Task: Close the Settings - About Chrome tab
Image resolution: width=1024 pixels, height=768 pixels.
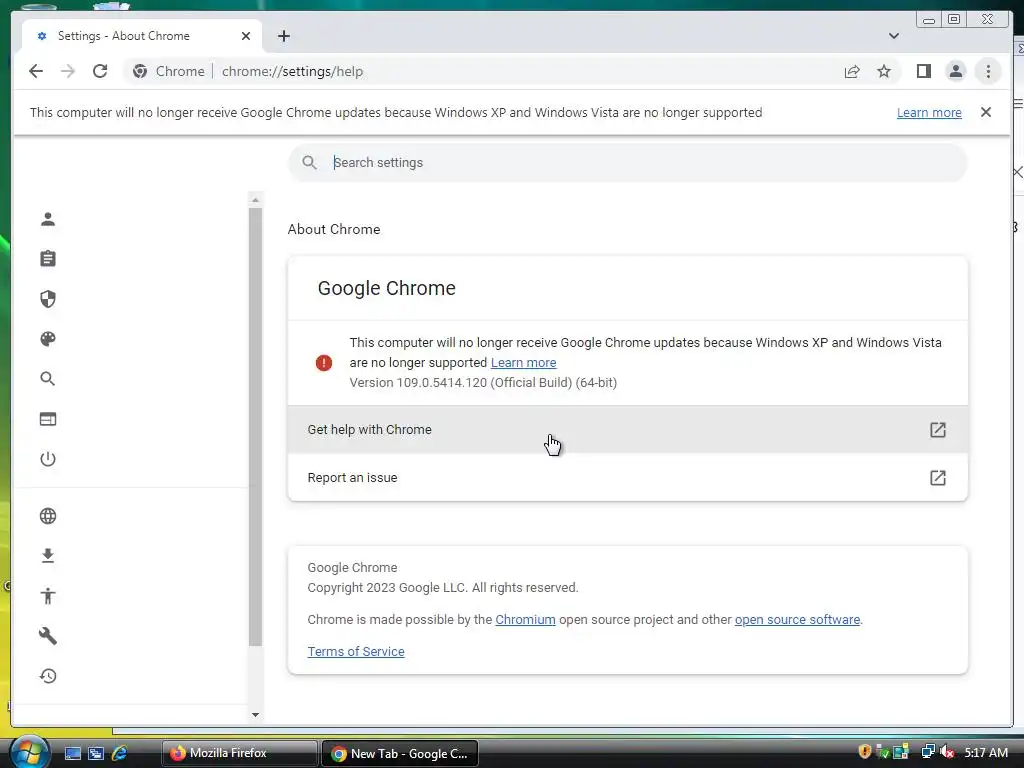Action: click(x=246, y=36)
